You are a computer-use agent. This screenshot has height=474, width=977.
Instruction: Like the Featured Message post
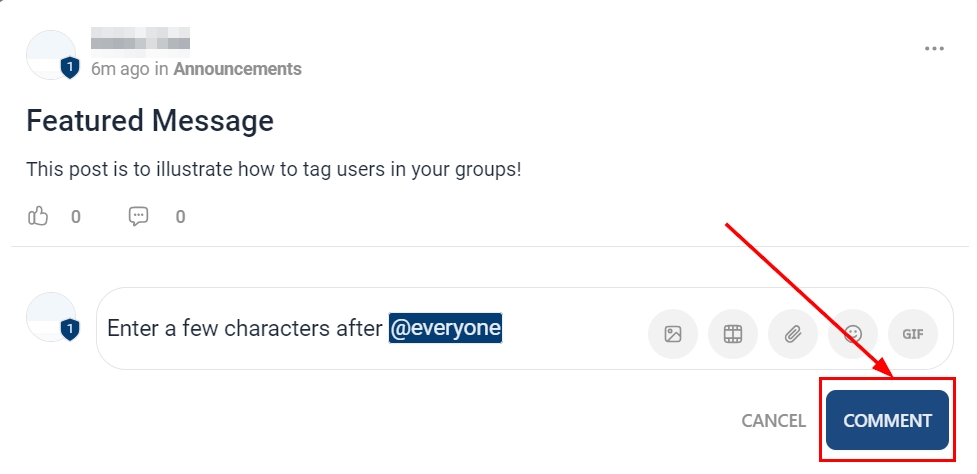coord(38,216)
